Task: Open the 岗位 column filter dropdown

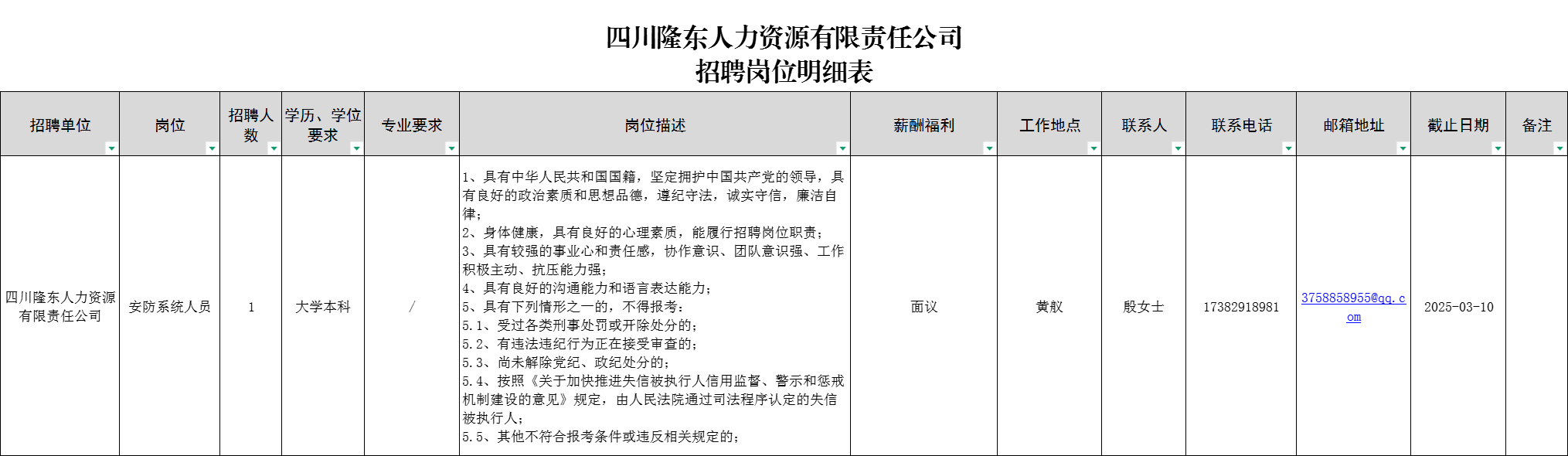Action: 212,148
